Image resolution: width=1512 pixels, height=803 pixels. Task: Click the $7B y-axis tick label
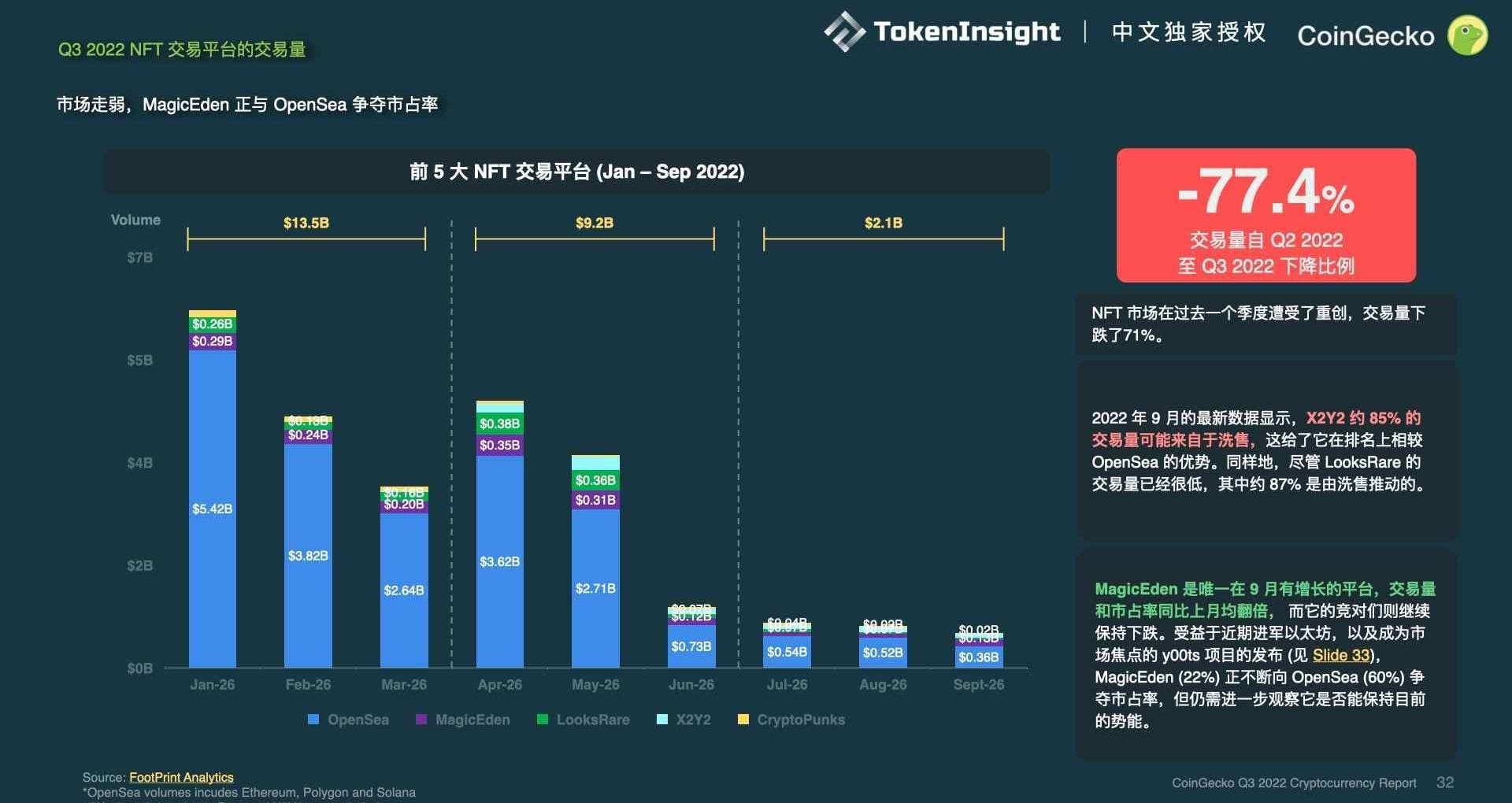click(140, 257)
